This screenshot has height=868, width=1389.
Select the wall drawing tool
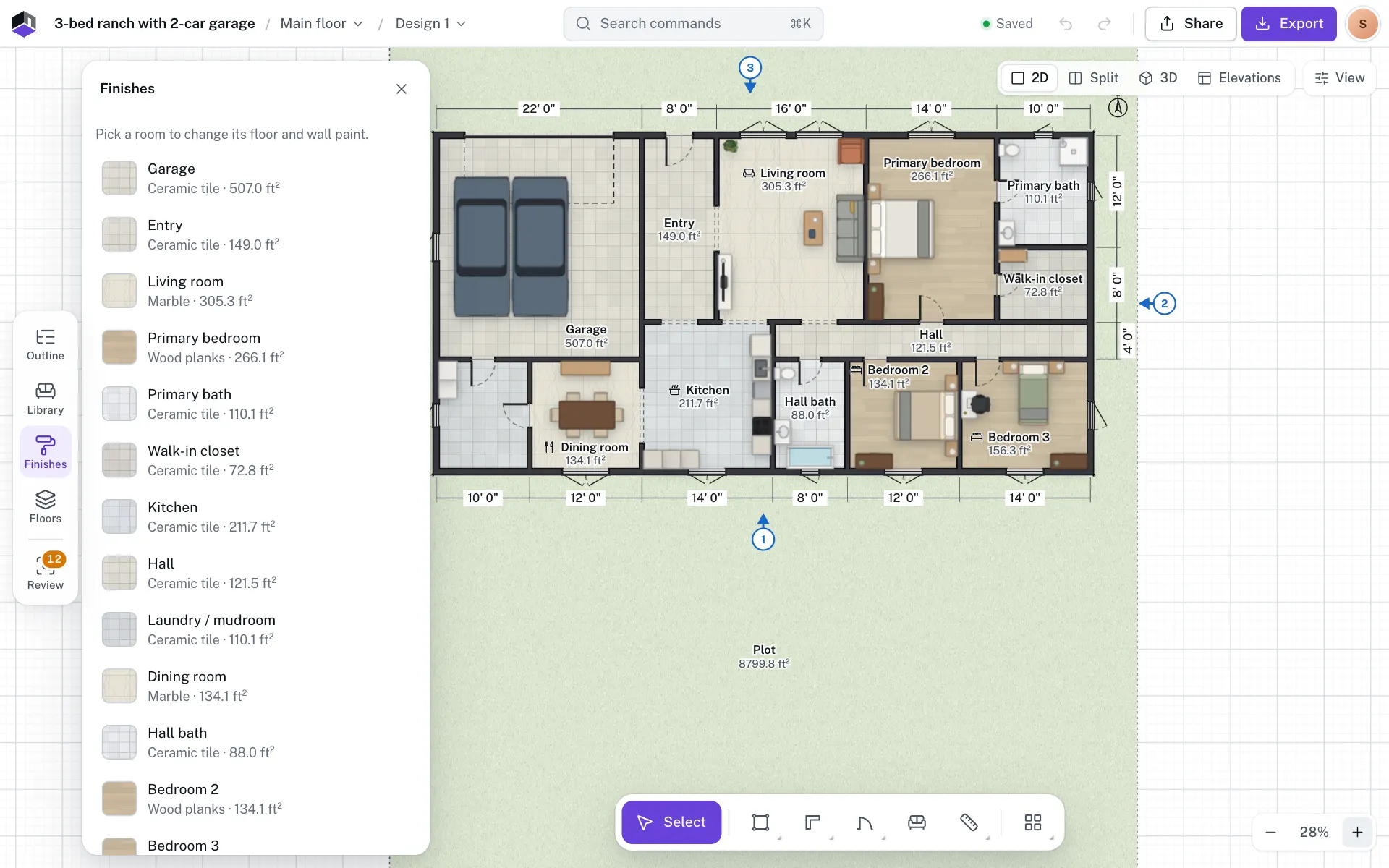(x=812, y=822)
